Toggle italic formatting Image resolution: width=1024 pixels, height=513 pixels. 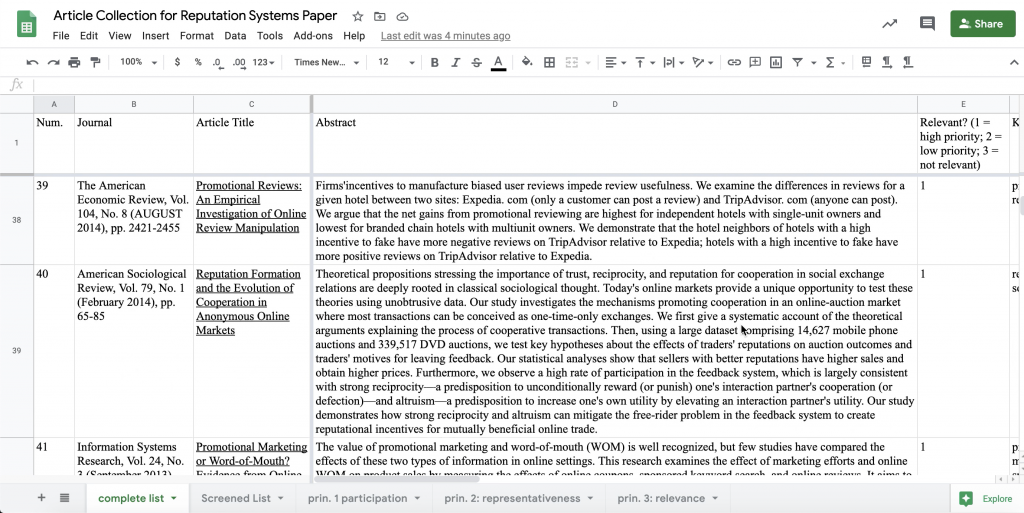point(455,62)
